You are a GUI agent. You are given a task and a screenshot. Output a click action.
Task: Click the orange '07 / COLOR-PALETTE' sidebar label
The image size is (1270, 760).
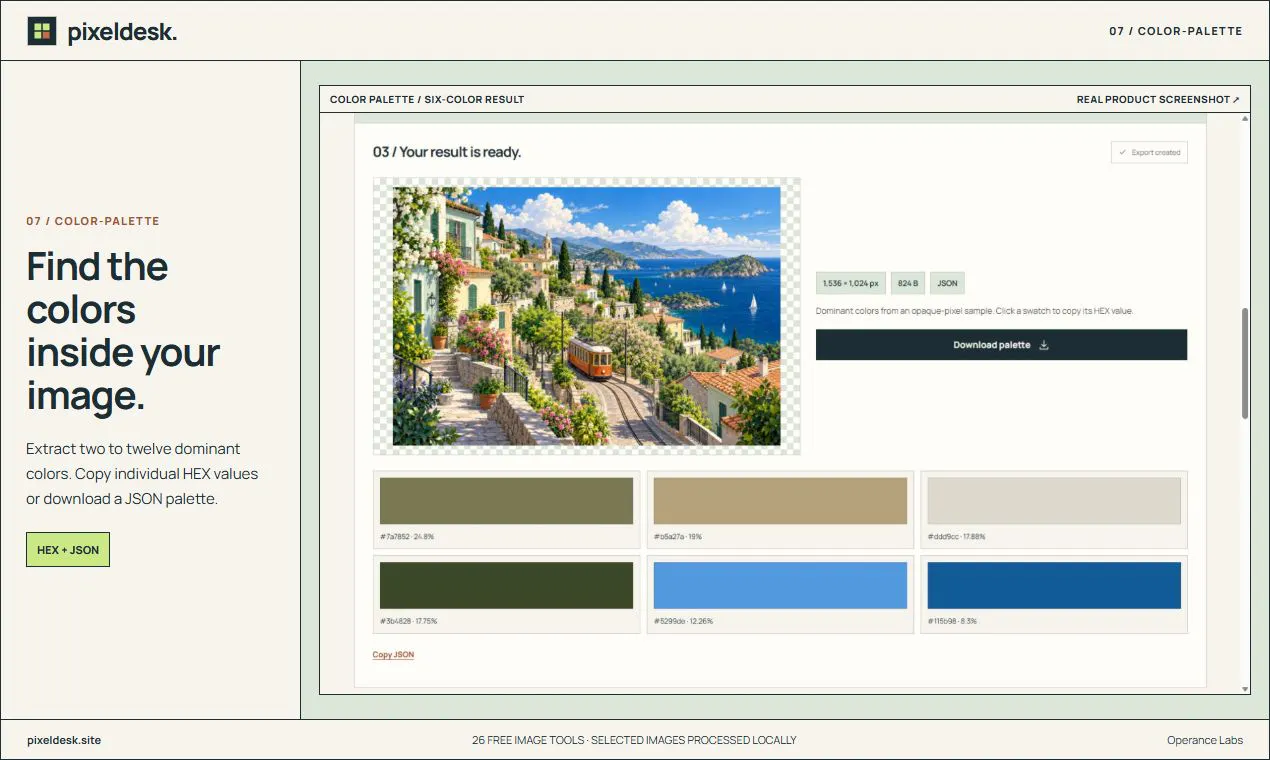pos(93,221)
